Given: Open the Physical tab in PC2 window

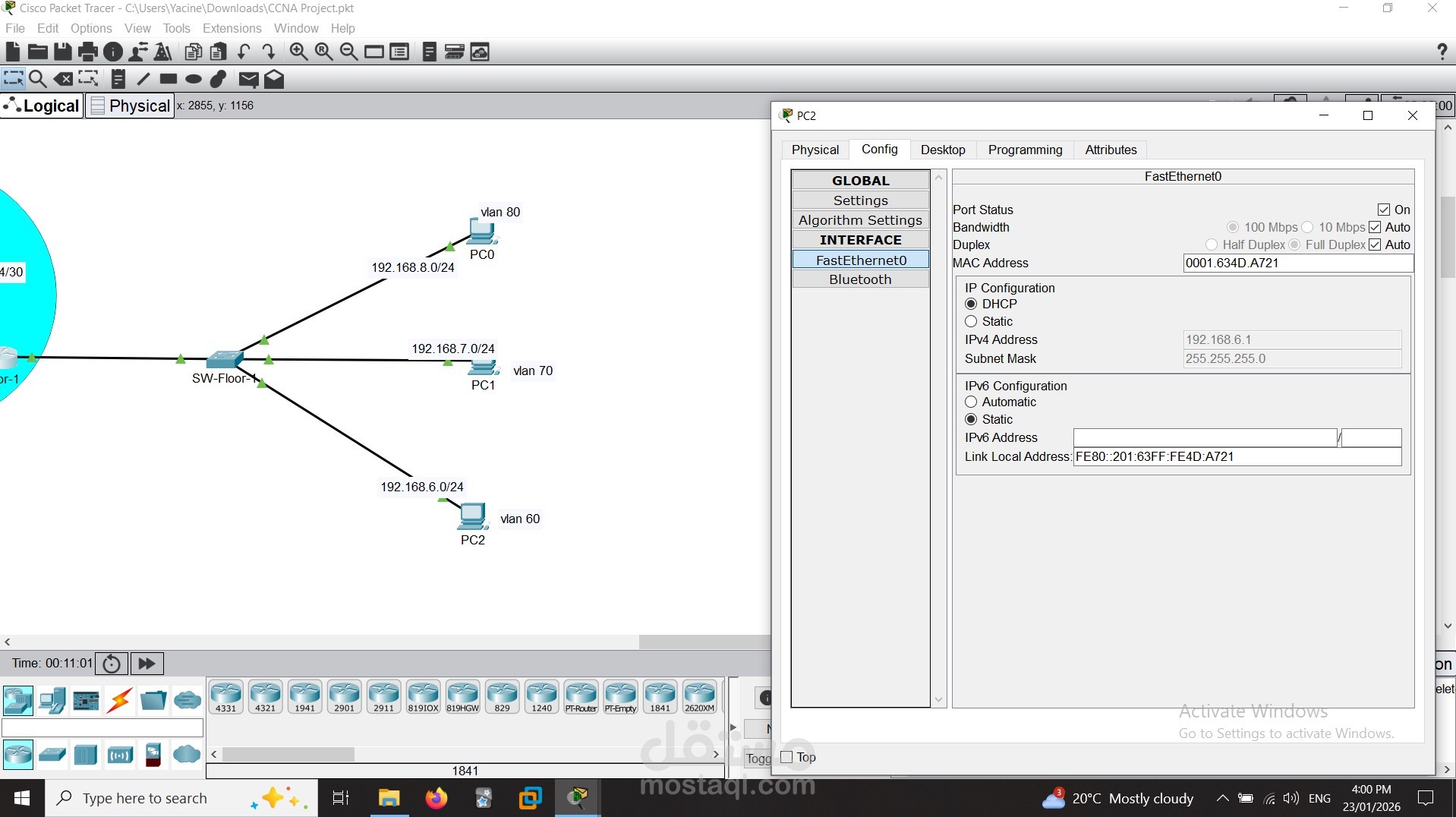Looking at the screenshot, I should pos(815,150).
